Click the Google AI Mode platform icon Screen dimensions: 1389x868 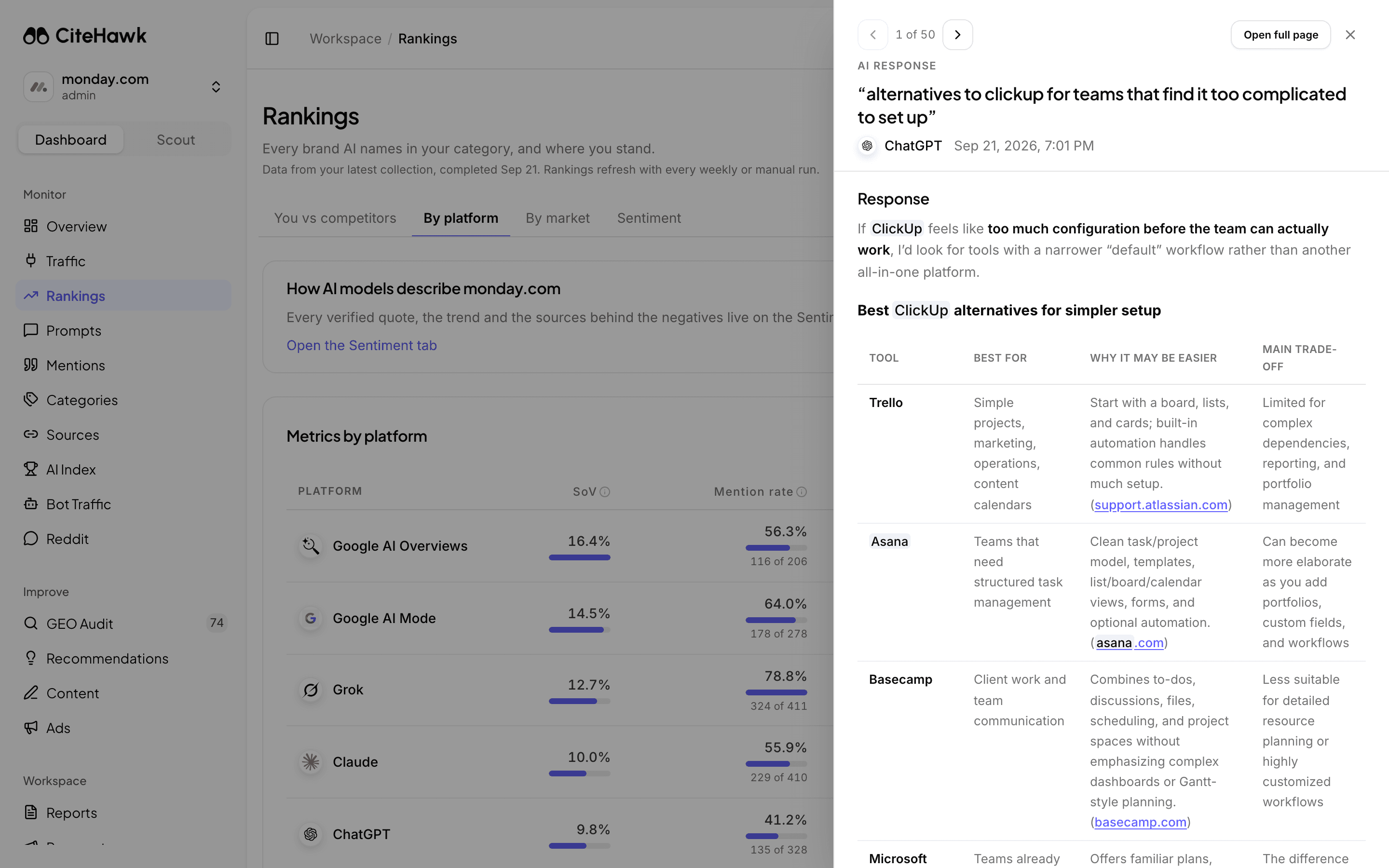coord(311,618)
